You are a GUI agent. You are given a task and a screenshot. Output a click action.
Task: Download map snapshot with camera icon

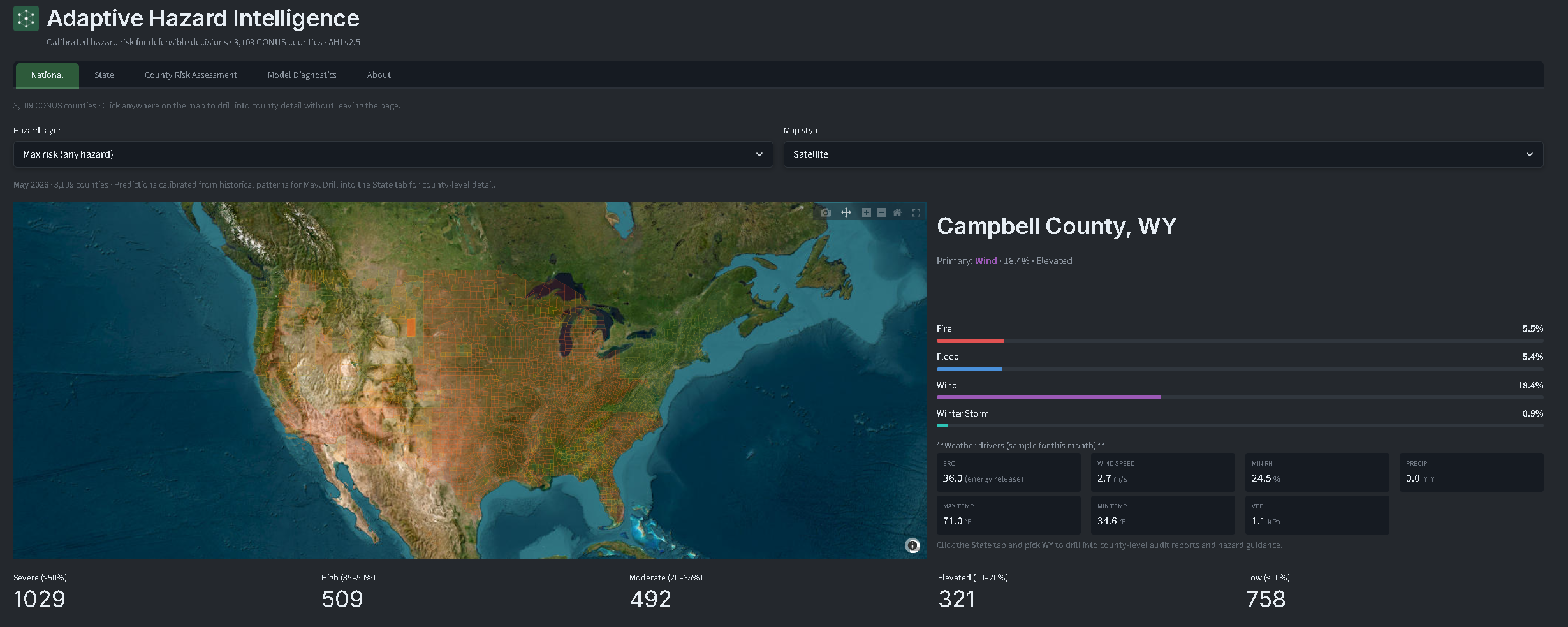(x=826, y=212)
